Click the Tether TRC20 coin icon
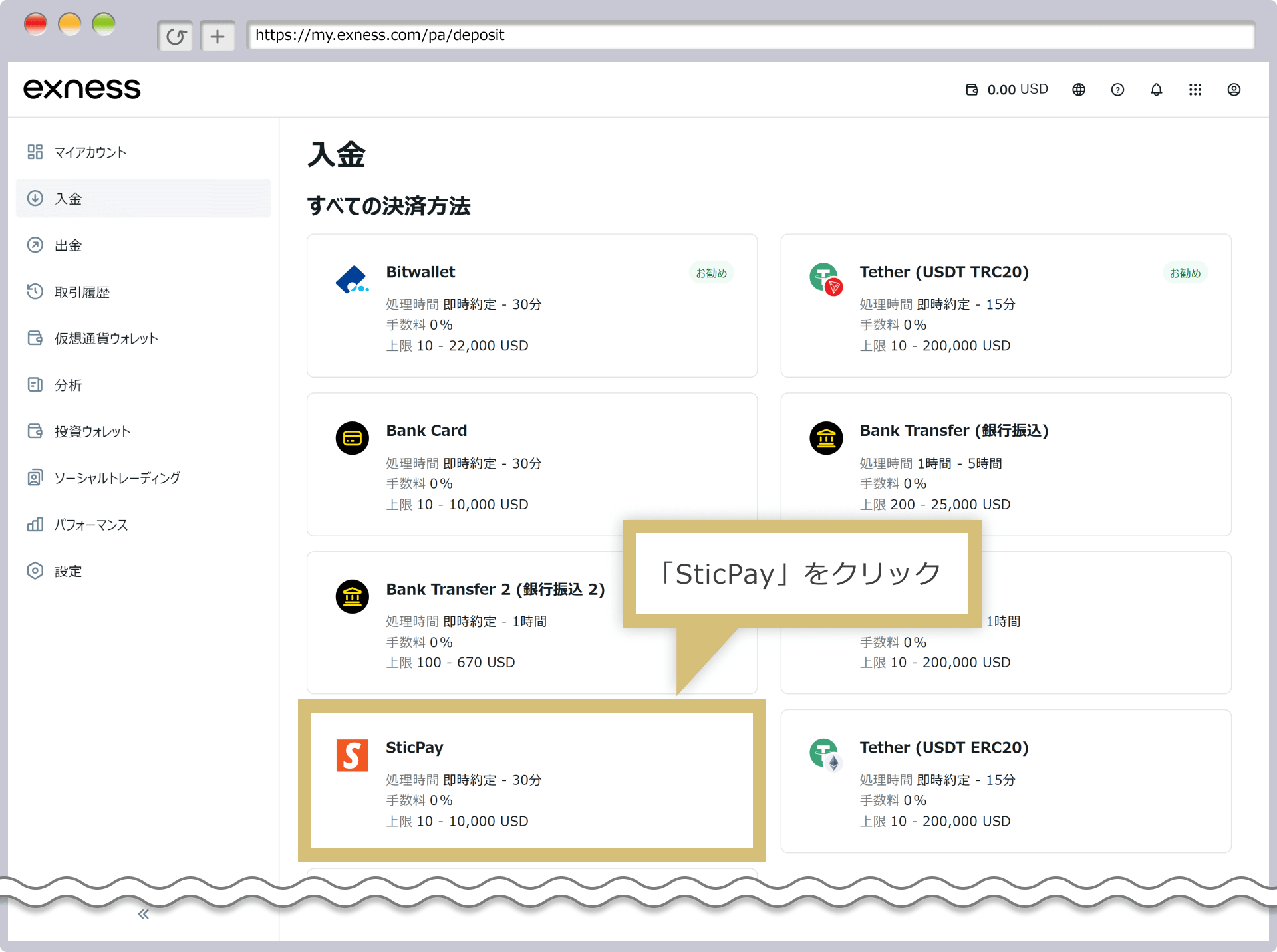The image size is (1277, 952). coord(826,279)
